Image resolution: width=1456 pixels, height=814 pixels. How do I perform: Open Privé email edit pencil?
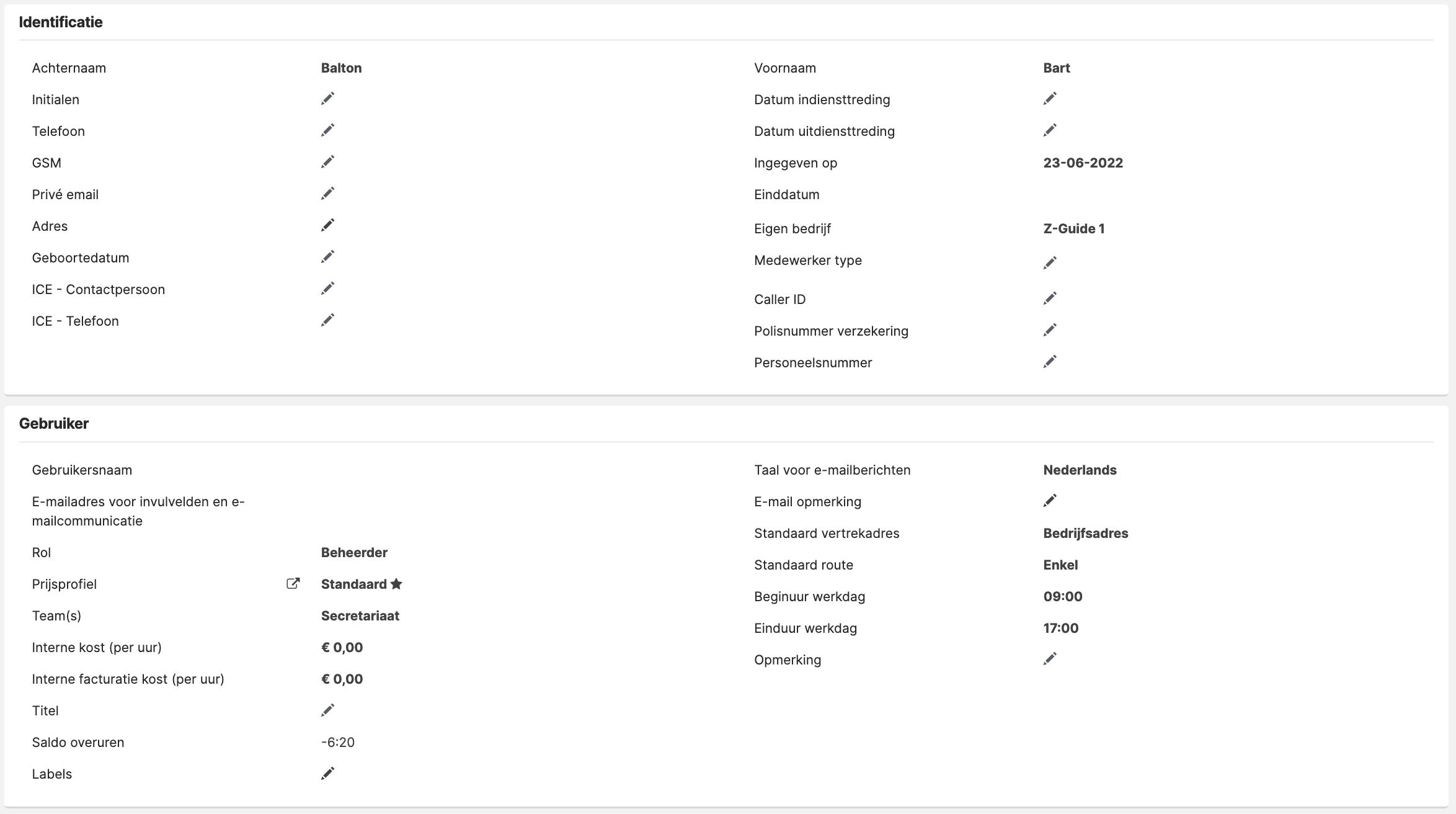(x=327, y=194)
